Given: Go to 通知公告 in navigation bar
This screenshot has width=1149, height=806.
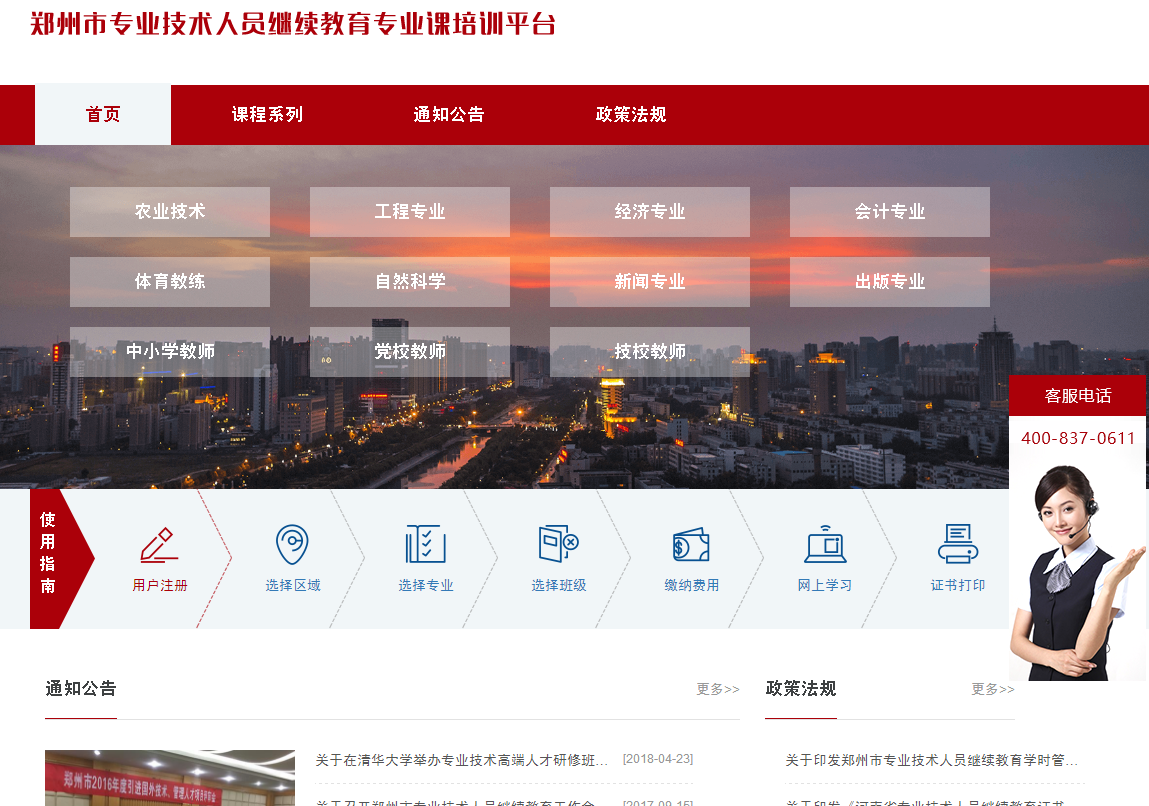Looking at the screenshot, I should [x=449, y=115].
